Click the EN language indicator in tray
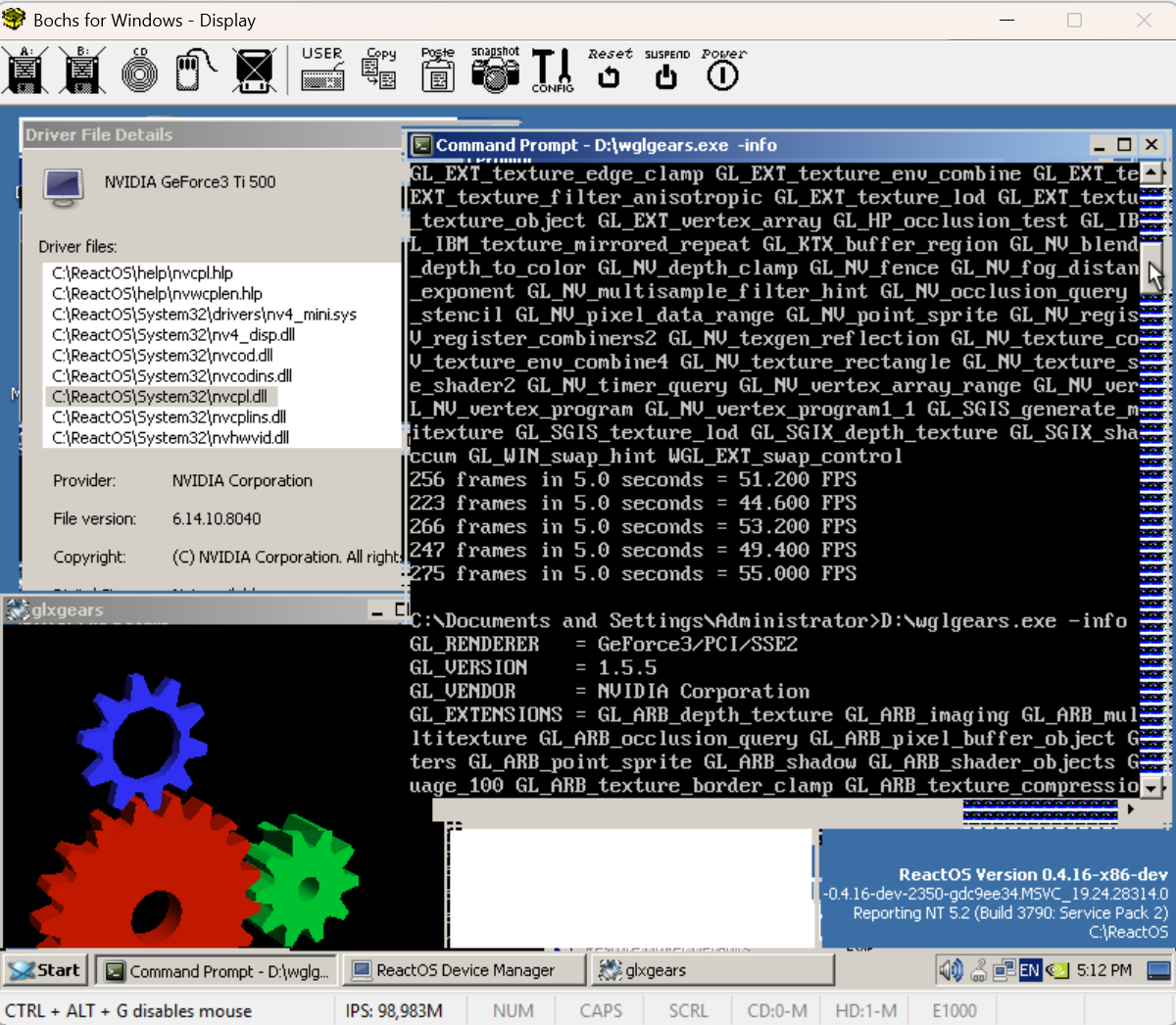1176x1025 pixels. (x=1029, y=970)
